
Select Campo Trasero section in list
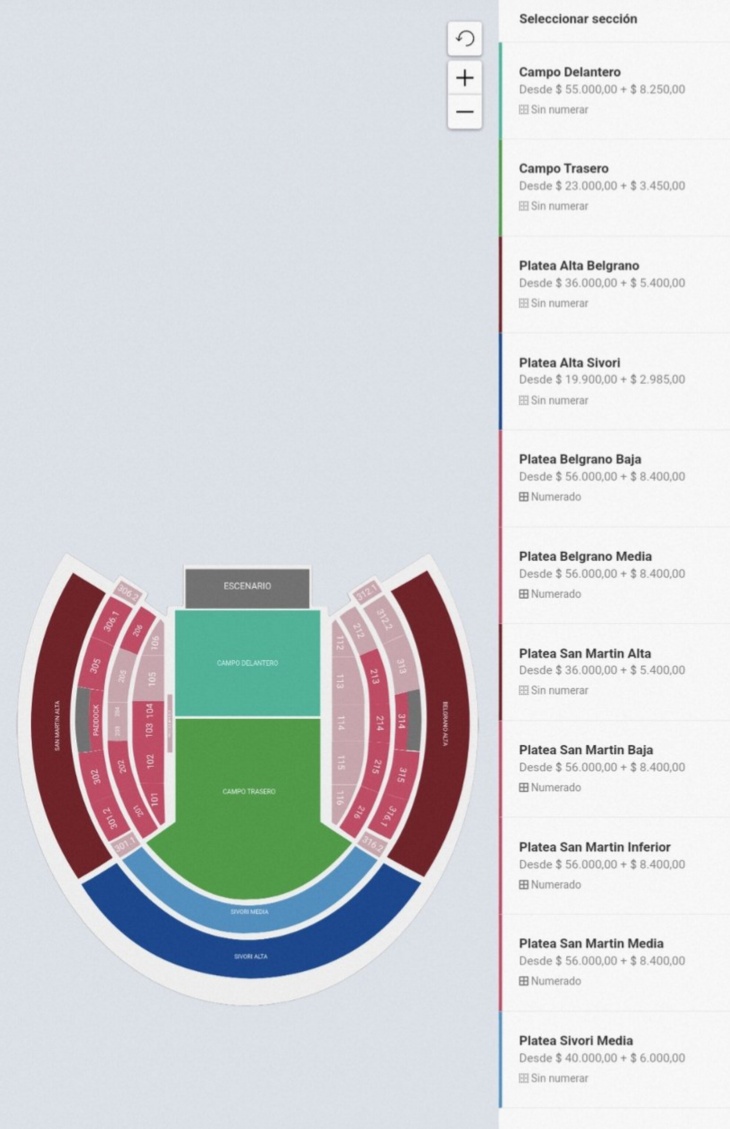click(x=615, y=187)
